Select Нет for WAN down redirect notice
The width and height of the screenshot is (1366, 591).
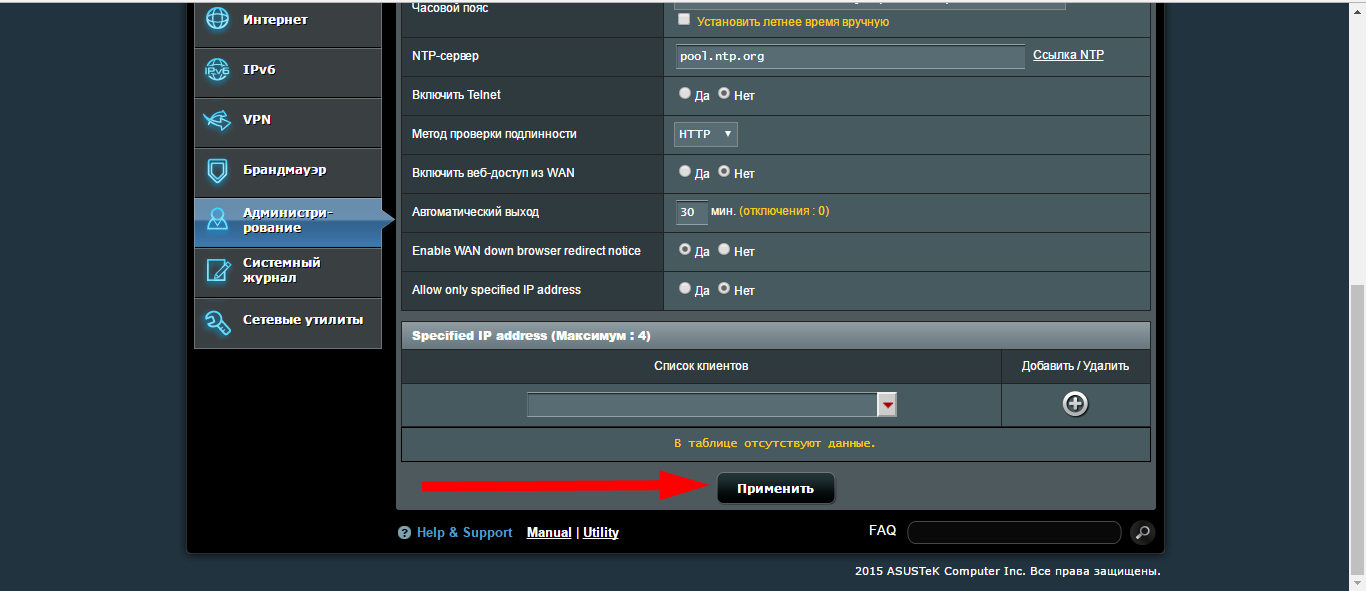point(724,250)
